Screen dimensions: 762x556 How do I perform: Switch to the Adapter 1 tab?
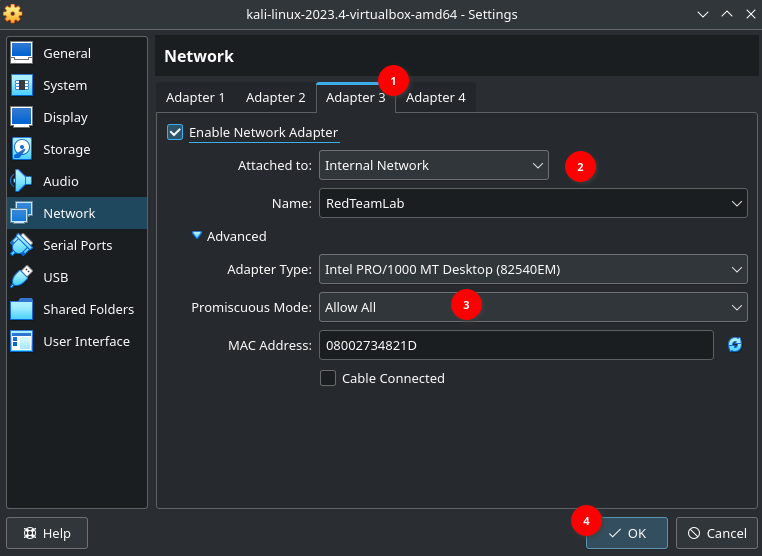click(195, 98)
